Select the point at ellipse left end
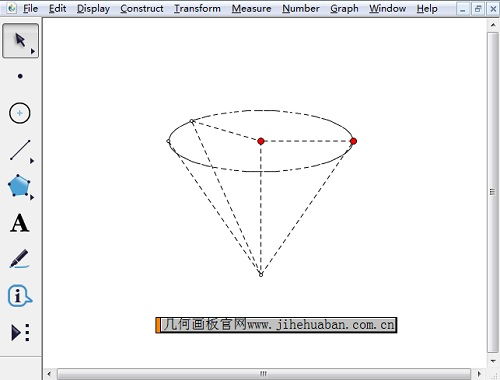Viewport: 500px width, 380px height. click(x=168, y=141)
